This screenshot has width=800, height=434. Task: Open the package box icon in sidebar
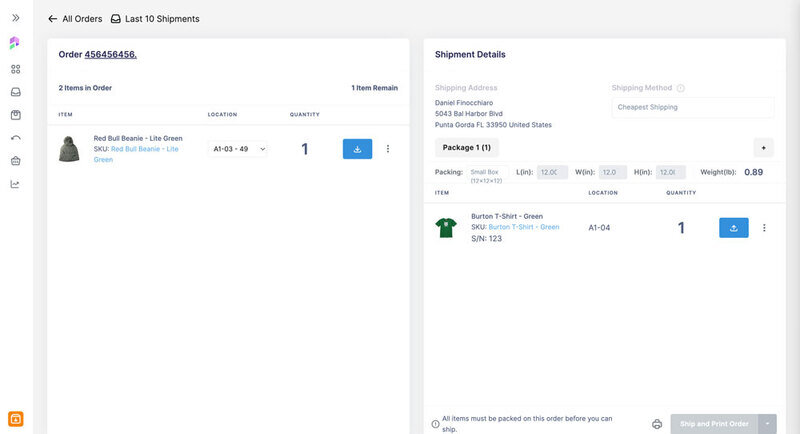15,115
